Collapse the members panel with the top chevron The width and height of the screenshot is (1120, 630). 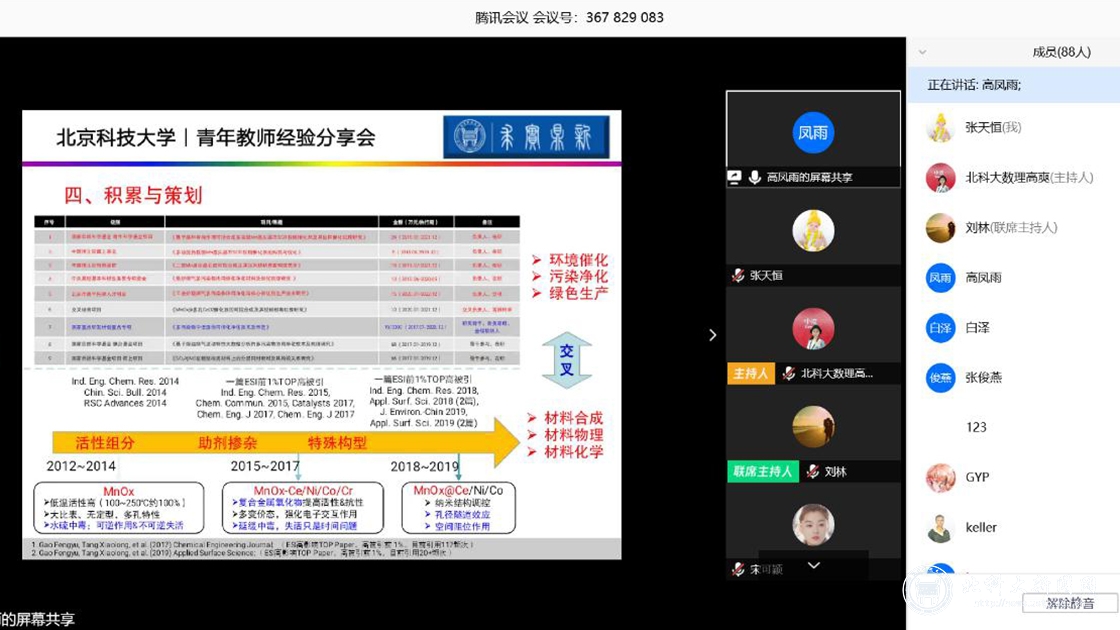(922, 52)
